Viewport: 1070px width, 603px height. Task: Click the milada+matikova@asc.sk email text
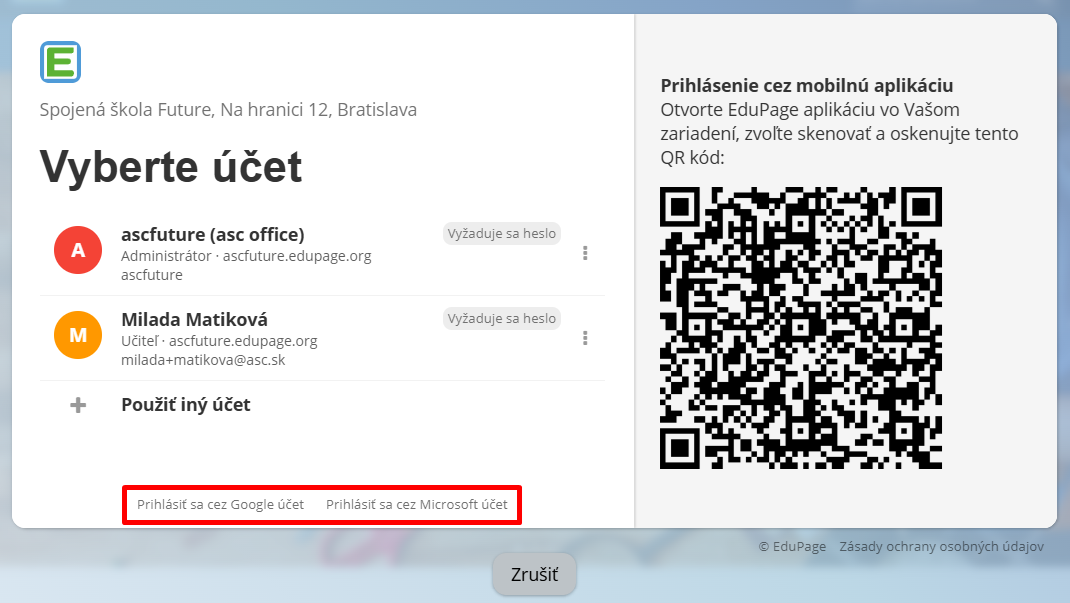(203, 360)
